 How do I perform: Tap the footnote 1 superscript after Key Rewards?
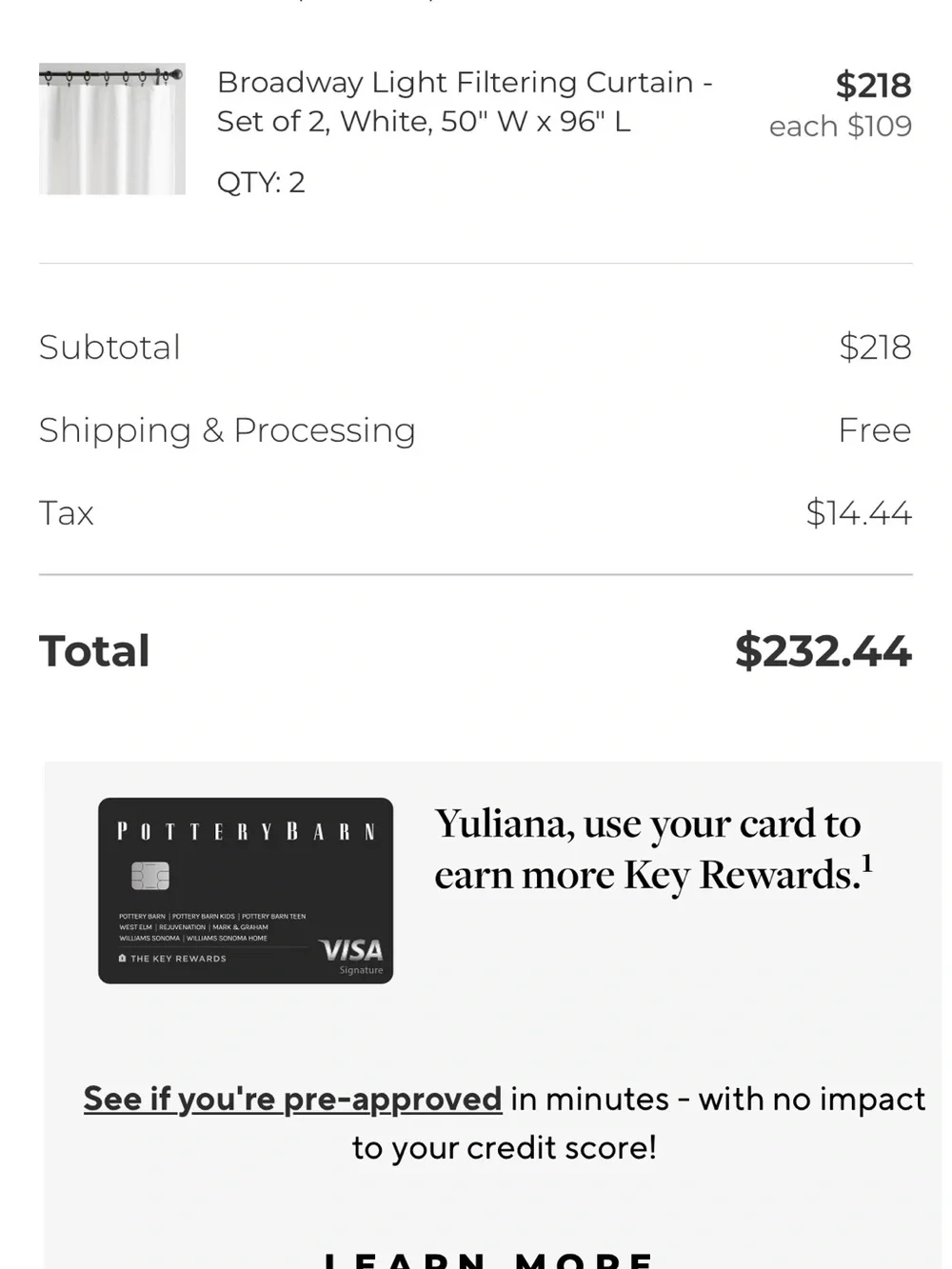point(866,863)
